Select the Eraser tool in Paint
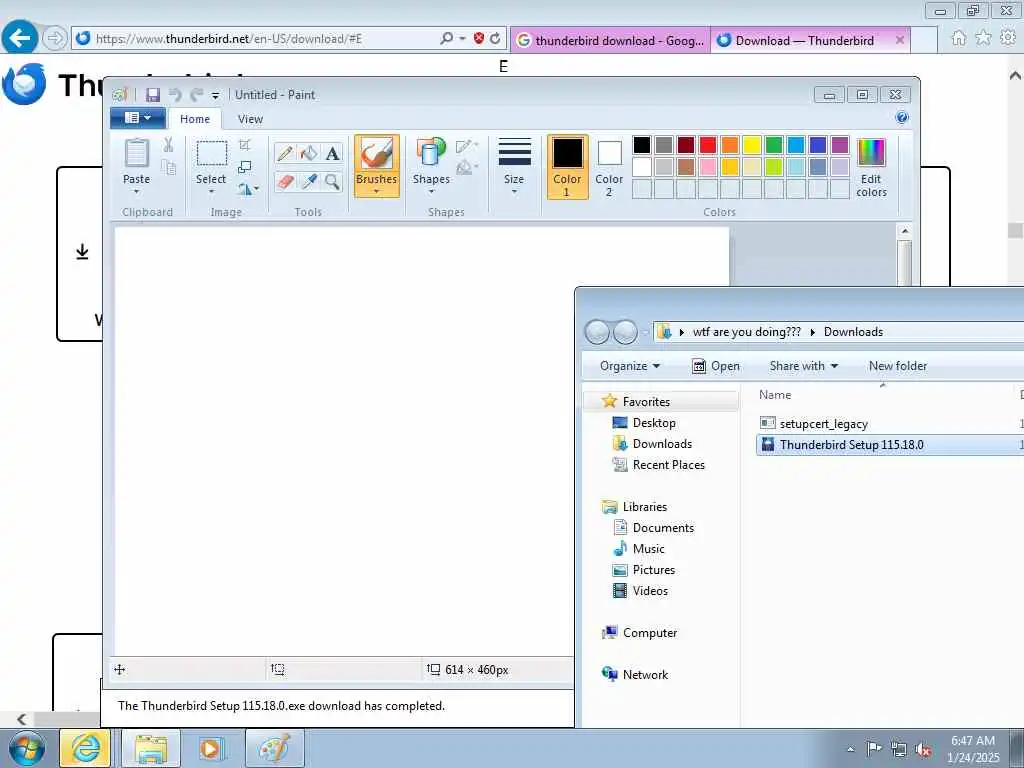Screen dimensions: 1024x768 [285, 181]
